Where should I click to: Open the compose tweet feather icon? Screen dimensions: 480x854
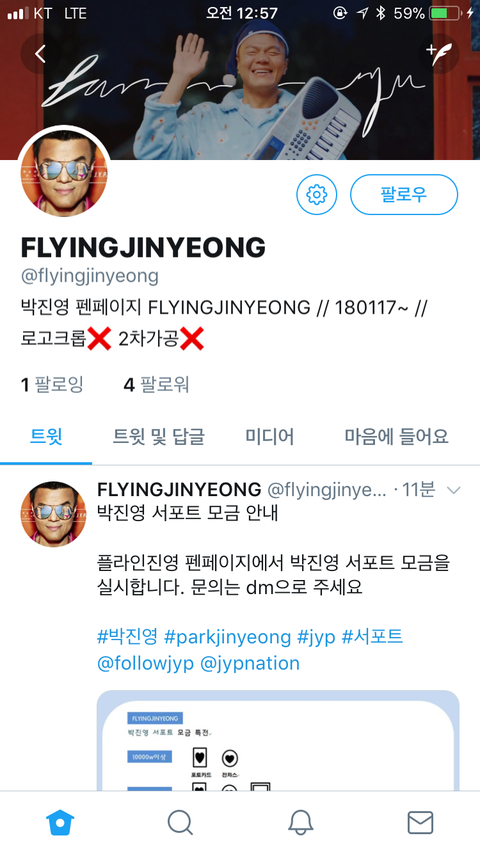click(x=439, y=53)
